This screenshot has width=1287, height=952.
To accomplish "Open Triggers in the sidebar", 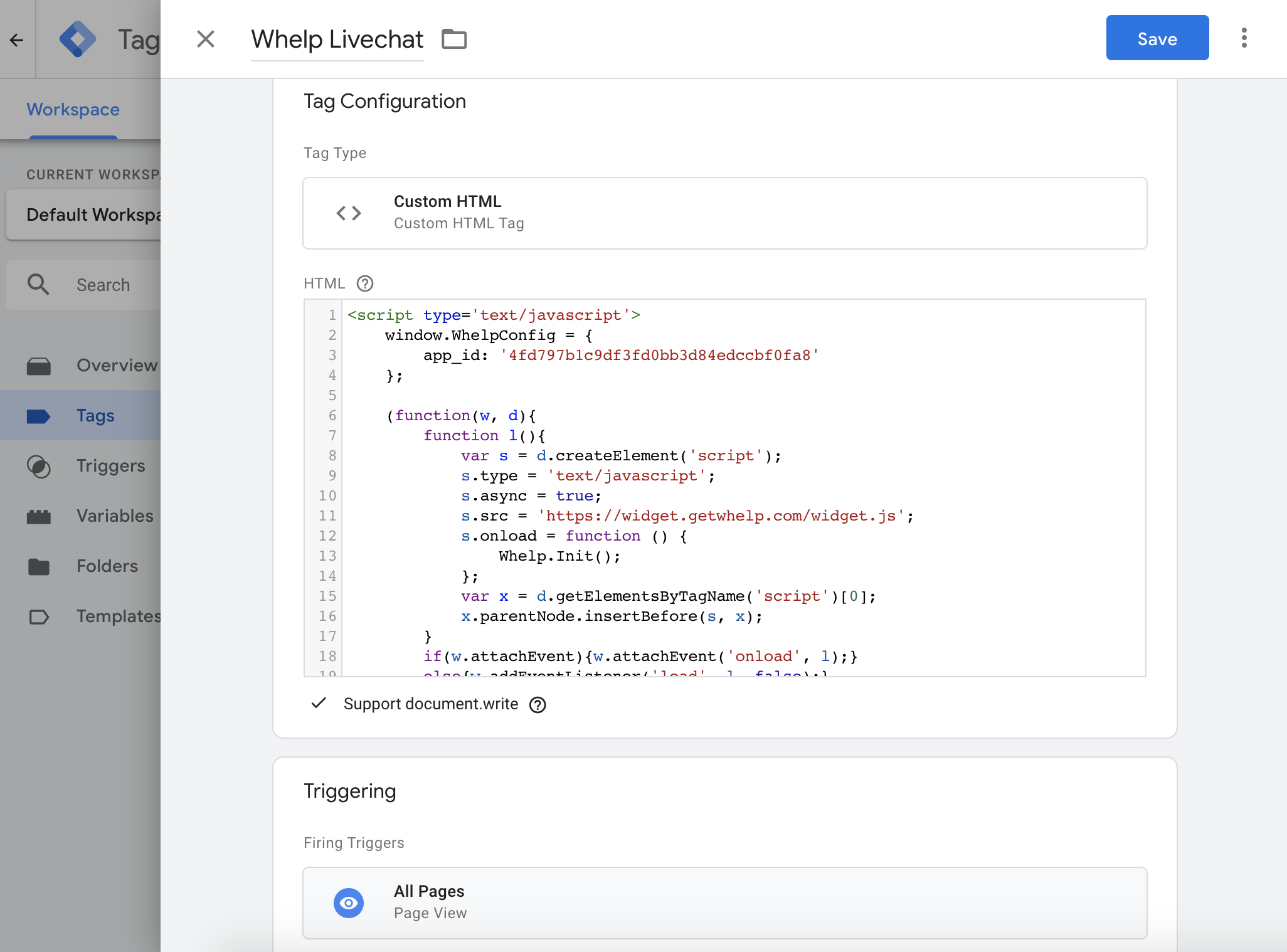I will click(x=80, y=465).
